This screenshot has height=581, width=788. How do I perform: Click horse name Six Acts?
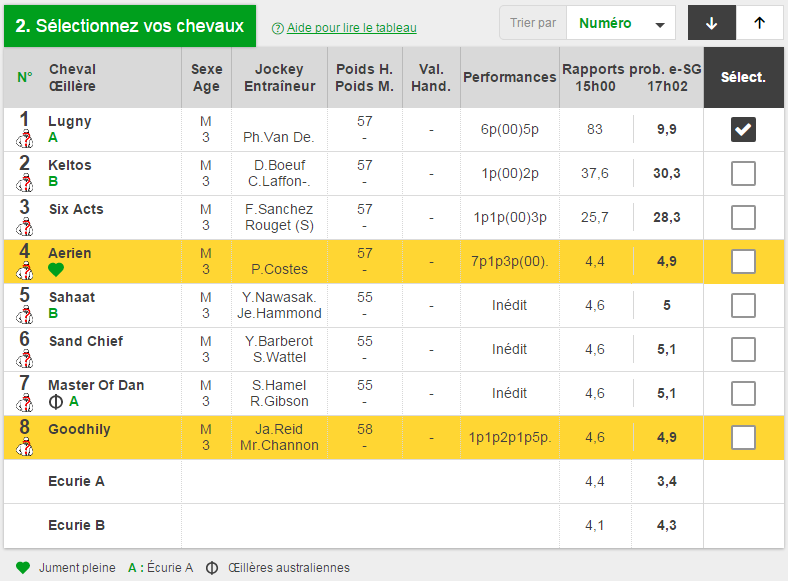[x=76, y=209]
